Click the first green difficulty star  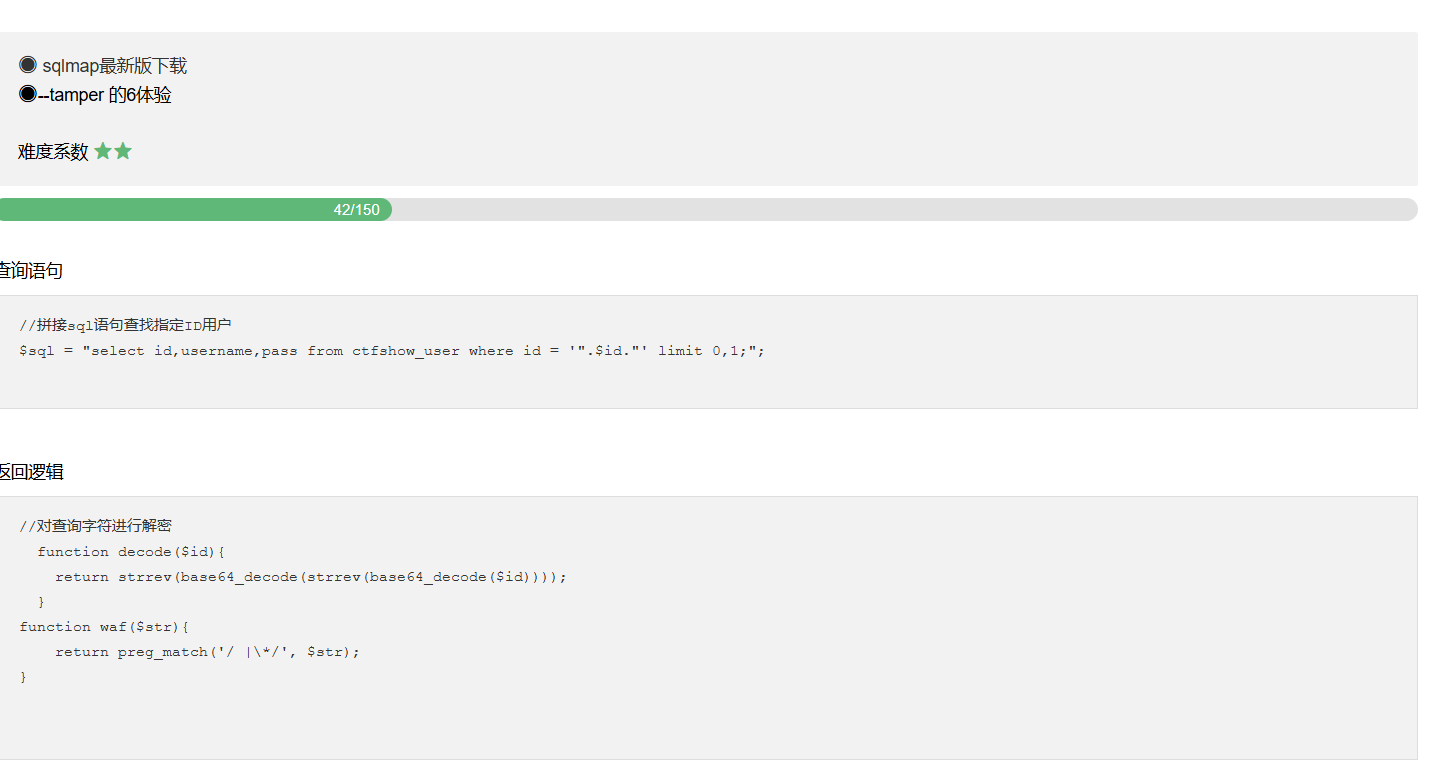click(103, 152)
